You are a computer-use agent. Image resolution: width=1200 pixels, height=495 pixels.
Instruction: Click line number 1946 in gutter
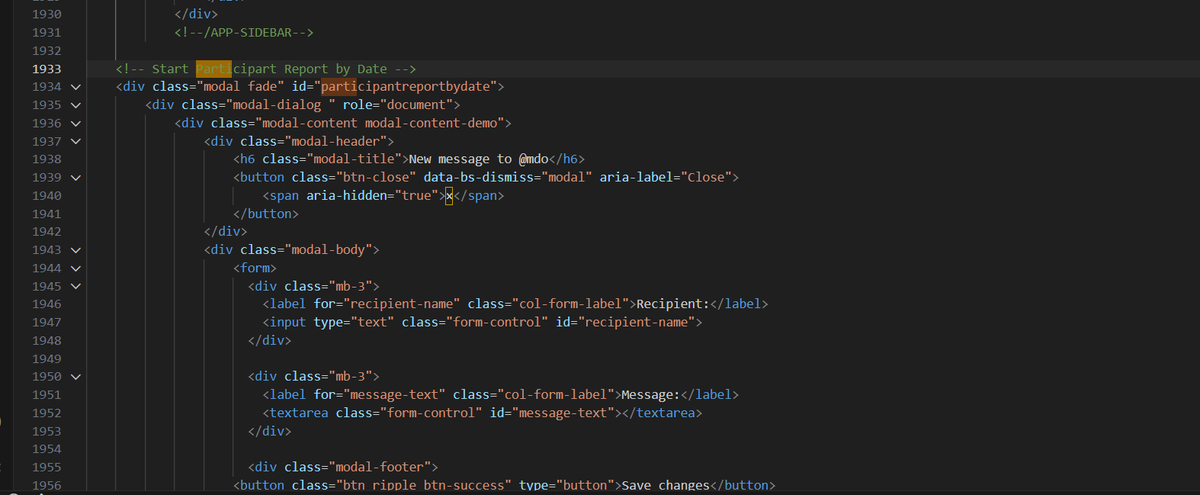[x=46, y=304]
